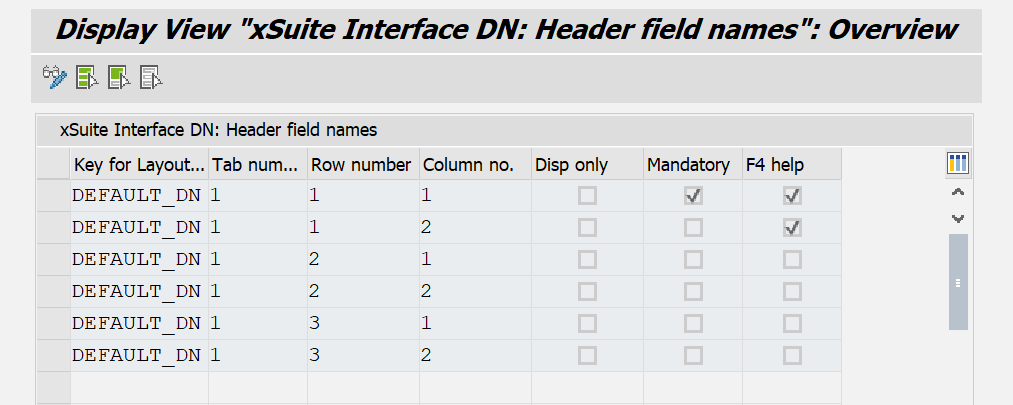Open the table column configuration icon
Viewport: 1013px width, 405px height.
pos(958,164)
